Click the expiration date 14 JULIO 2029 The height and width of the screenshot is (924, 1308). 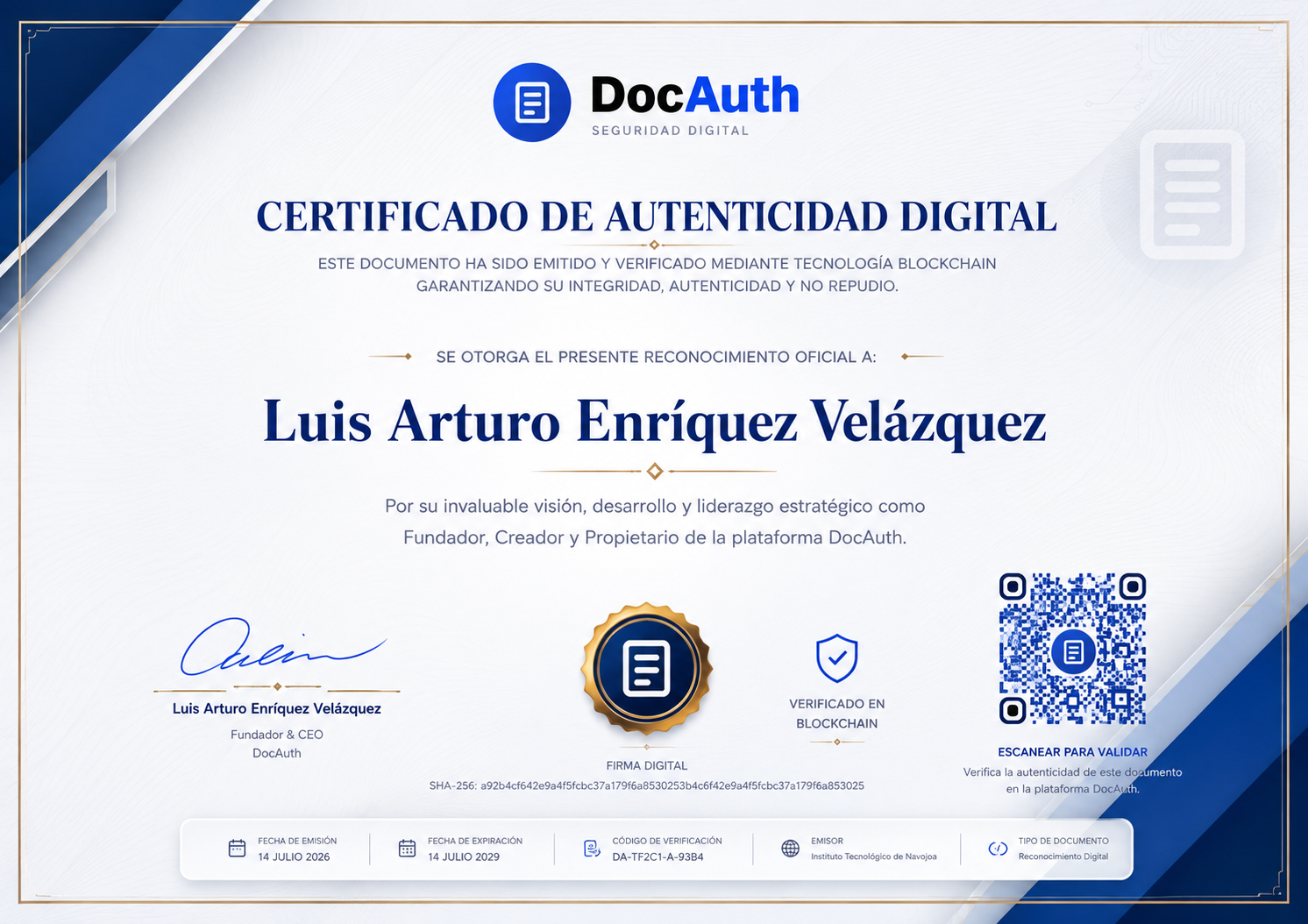(464, 856)
